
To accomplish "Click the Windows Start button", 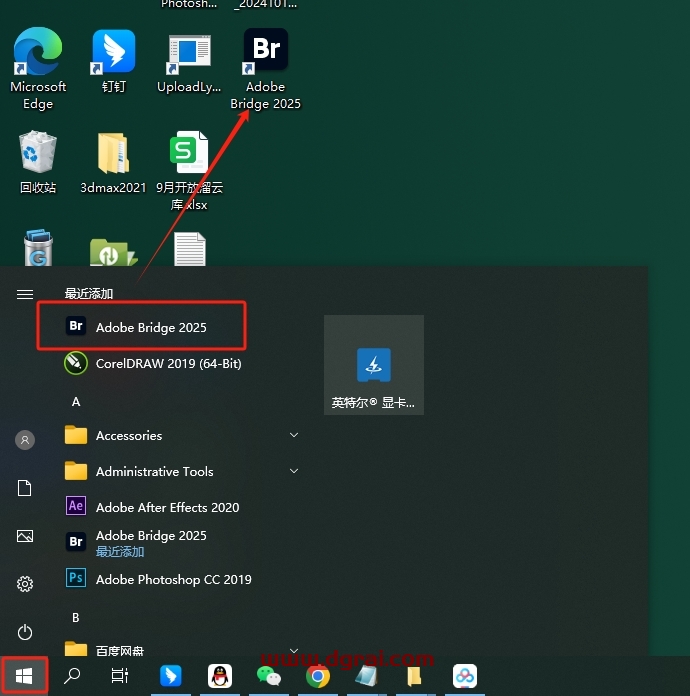I will 24,676.
